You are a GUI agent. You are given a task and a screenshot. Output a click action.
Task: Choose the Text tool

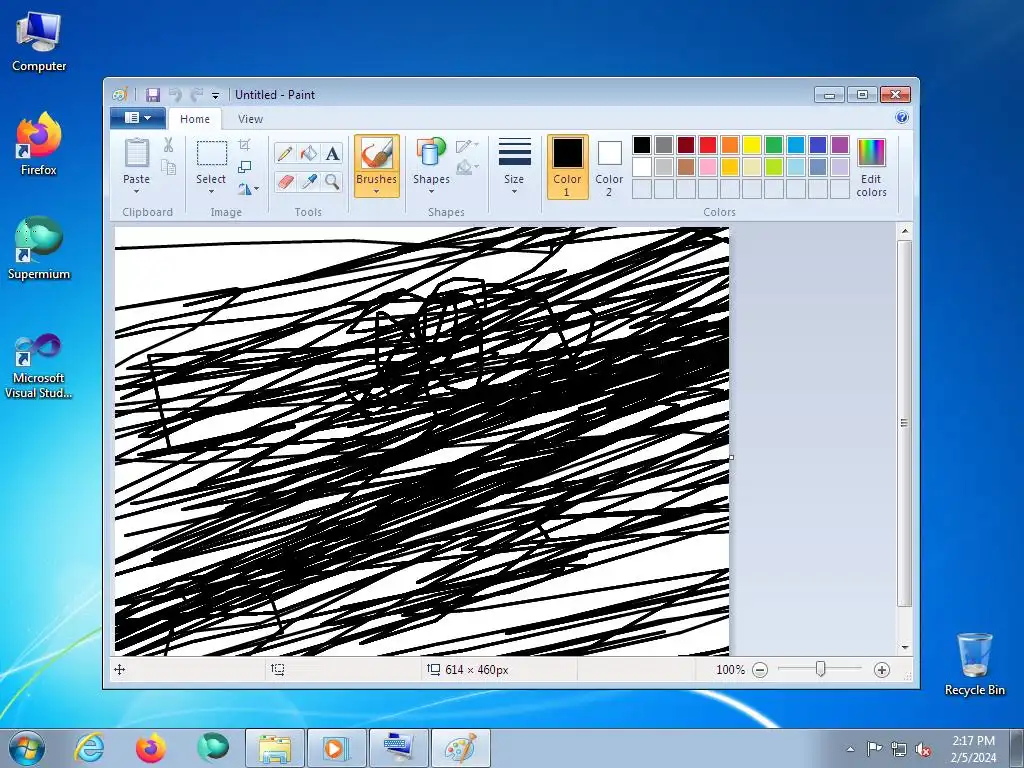[x=332, y=153]
